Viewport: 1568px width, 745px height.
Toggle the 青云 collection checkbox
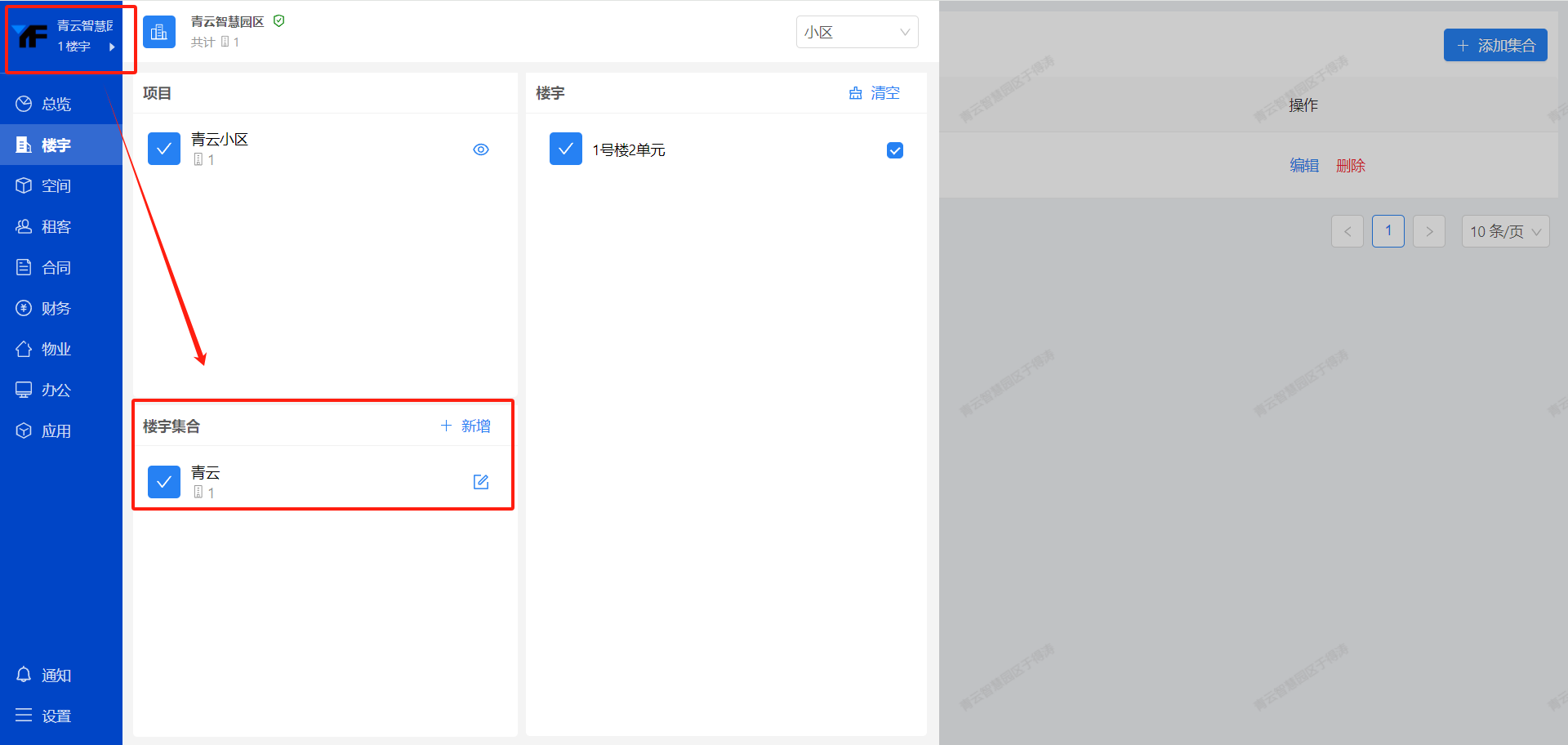pyautogui.click(x=164, y=482)
